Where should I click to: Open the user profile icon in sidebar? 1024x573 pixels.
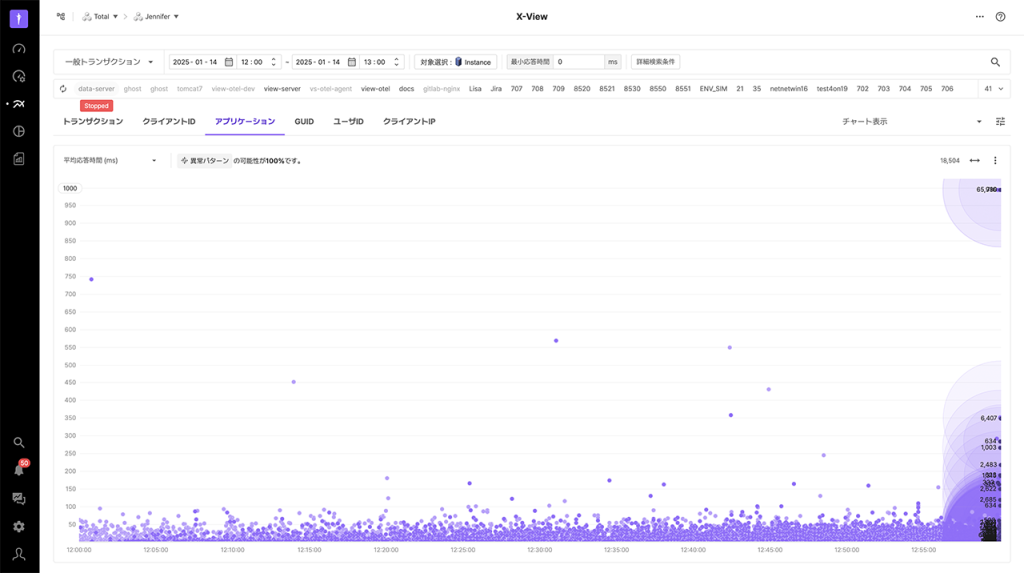pos(18,554)
